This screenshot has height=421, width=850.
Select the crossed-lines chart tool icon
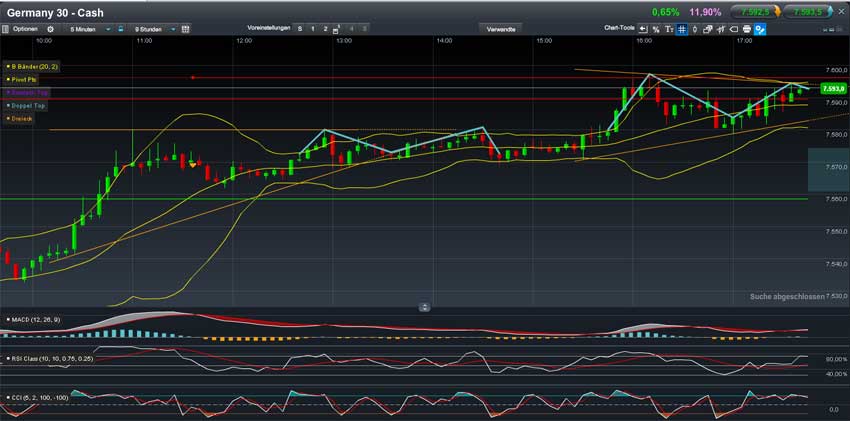tap(721, 29)
